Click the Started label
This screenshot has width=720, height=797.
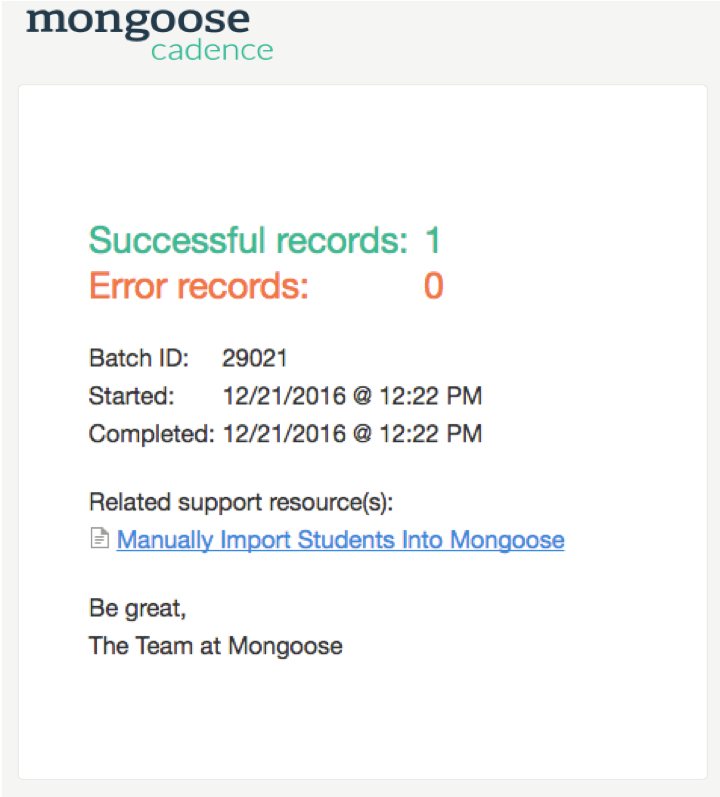[x=131, y=396]
